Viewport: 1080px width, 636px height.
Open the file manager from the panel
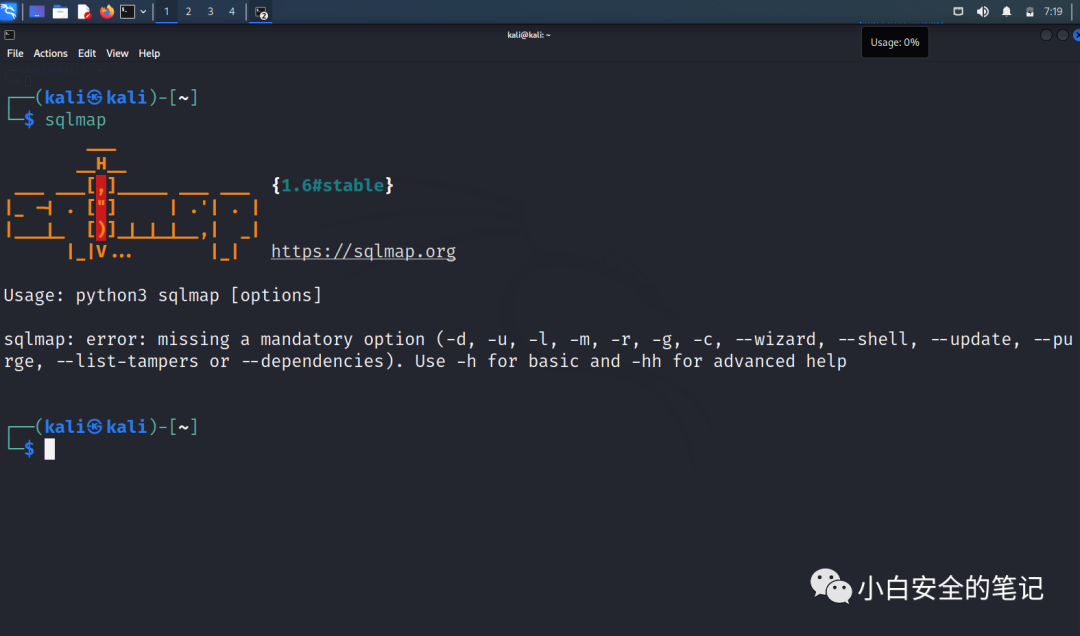point(60,12)
